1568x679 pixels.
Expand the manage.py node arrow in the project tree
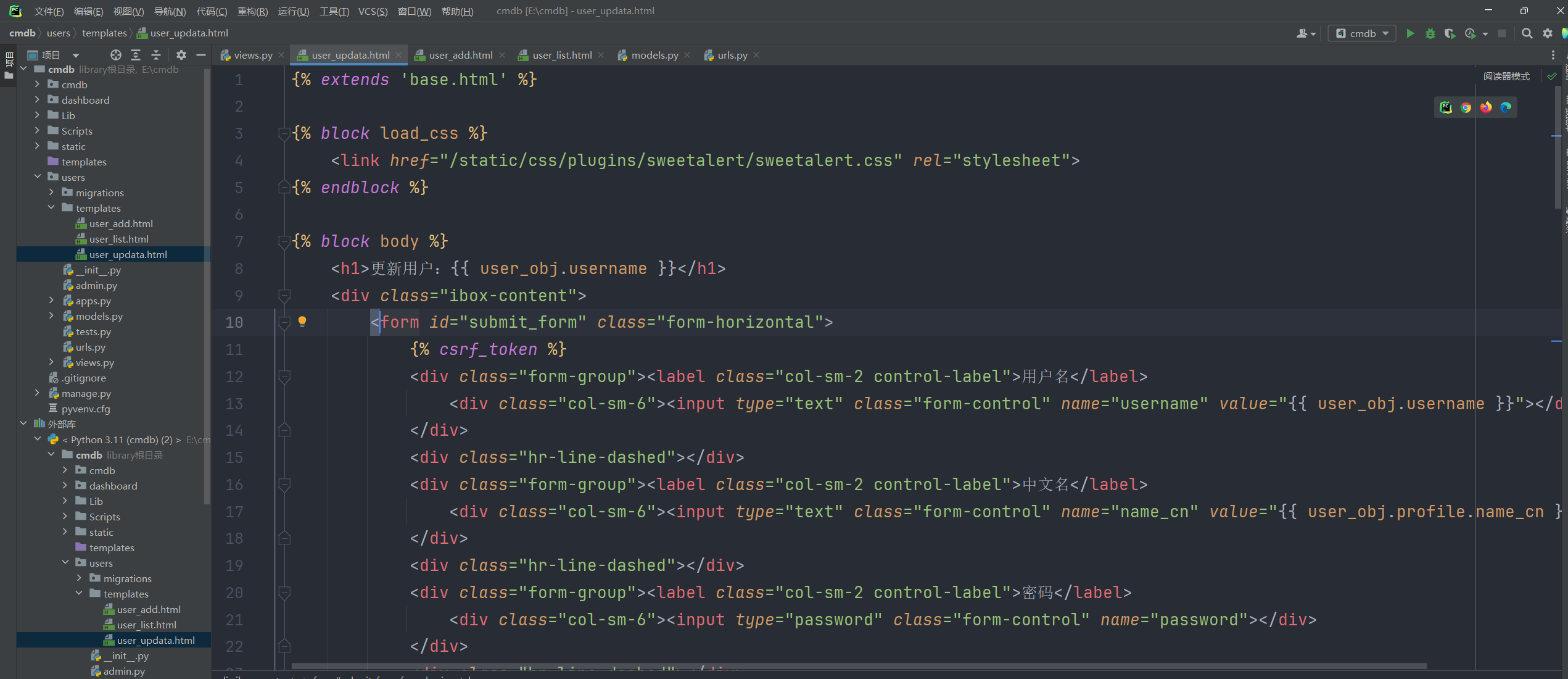37,393
